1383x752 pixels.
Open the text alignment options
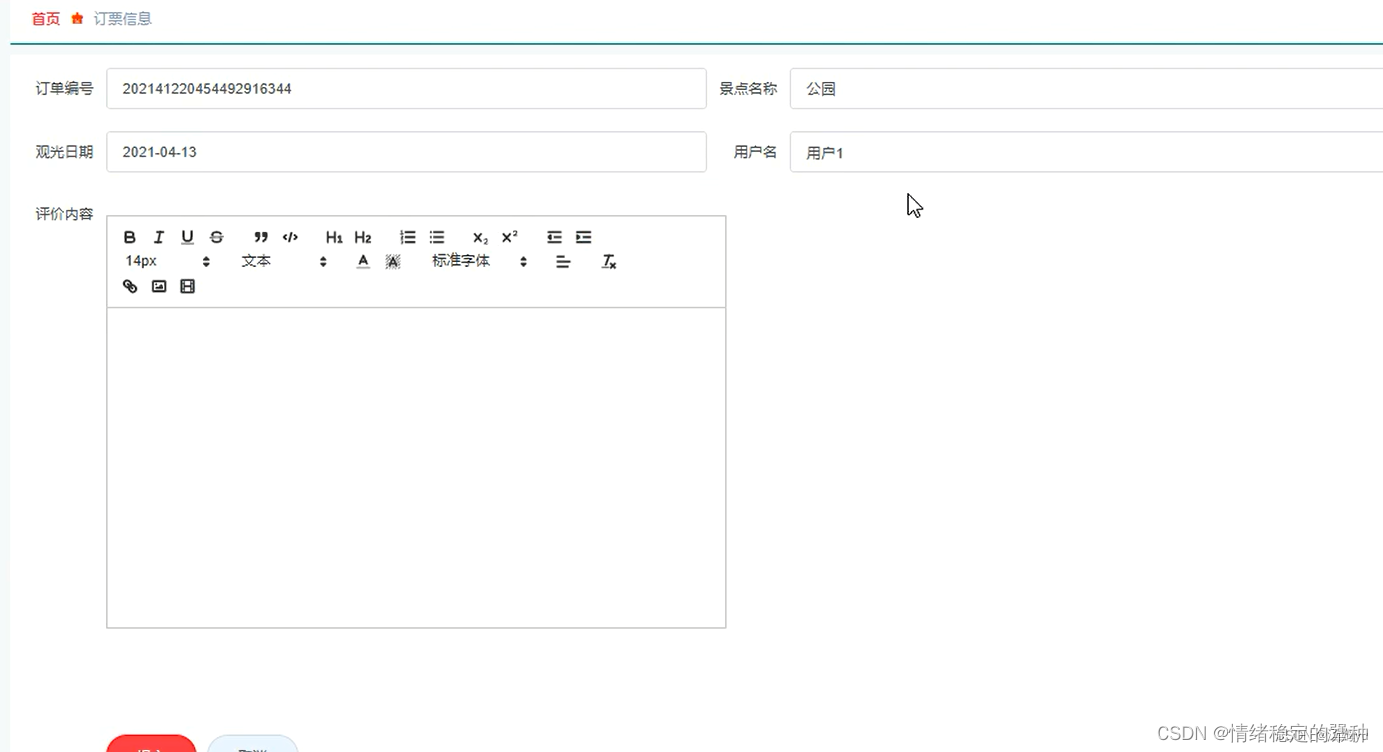(563, 261)
